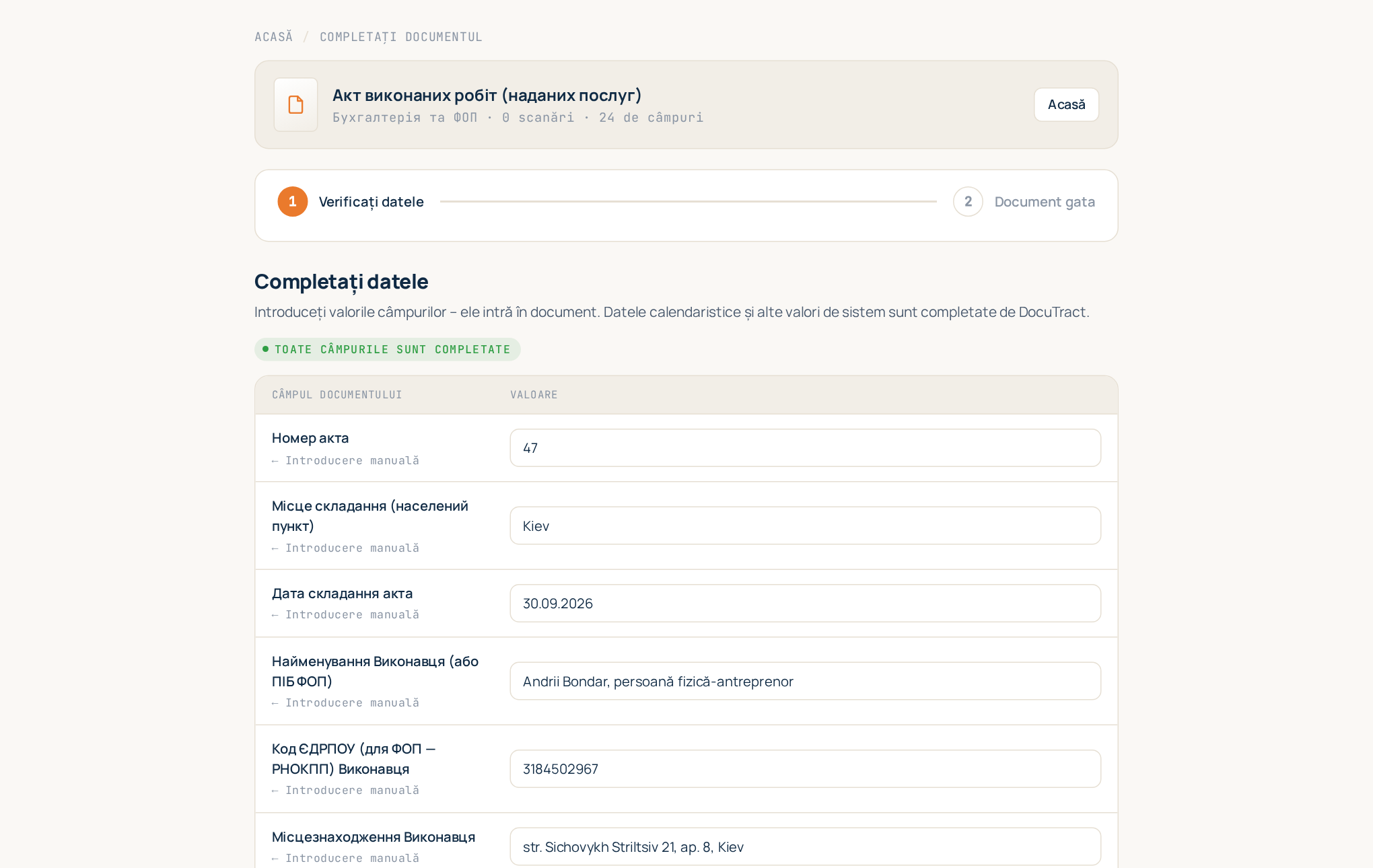Image resolution: width=1373 pixels, height=868 pixels.
Task: Click the Код ЄДРПОУ Виконавця label
Action: pos(354,759)
